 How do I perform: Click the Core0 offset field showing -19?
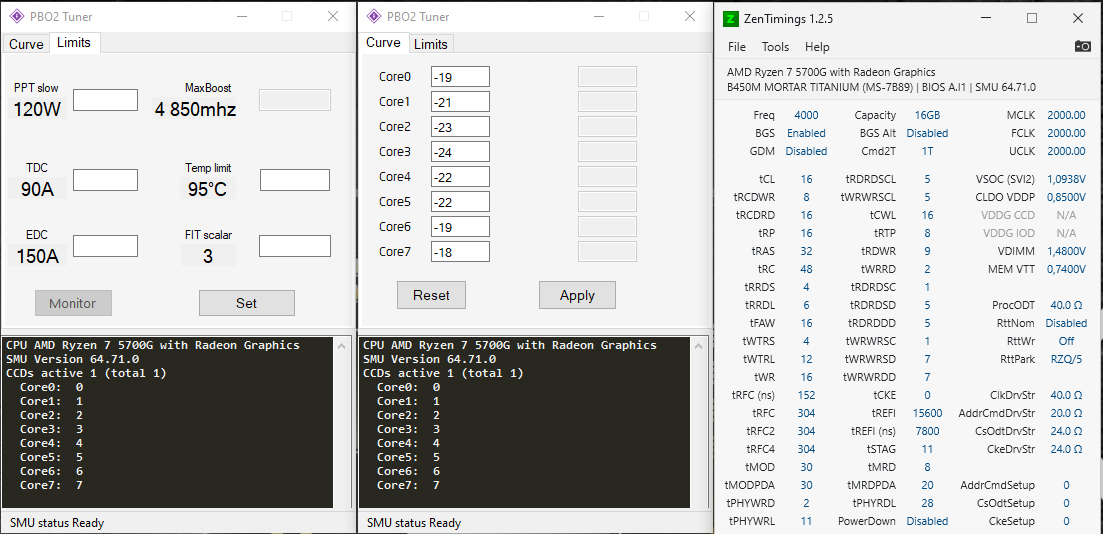click(460, 76)
